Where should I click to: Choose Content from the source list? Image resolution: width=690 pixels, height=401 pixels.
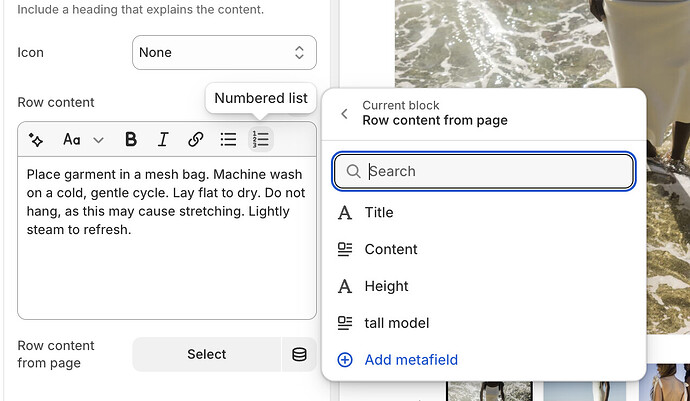pyautogui.click(x=391, y=249)
